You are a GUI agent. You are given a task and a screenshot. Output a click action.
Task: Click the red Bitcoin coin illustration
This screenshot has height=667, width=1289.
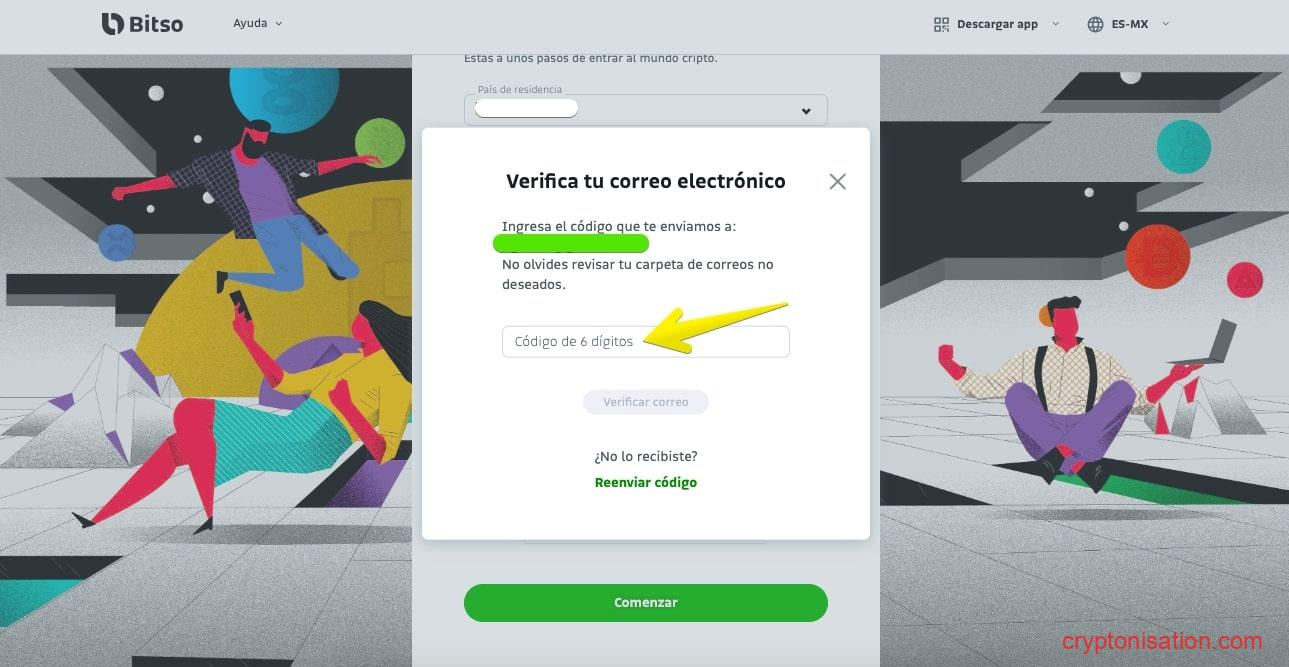tap(1157, 257)
